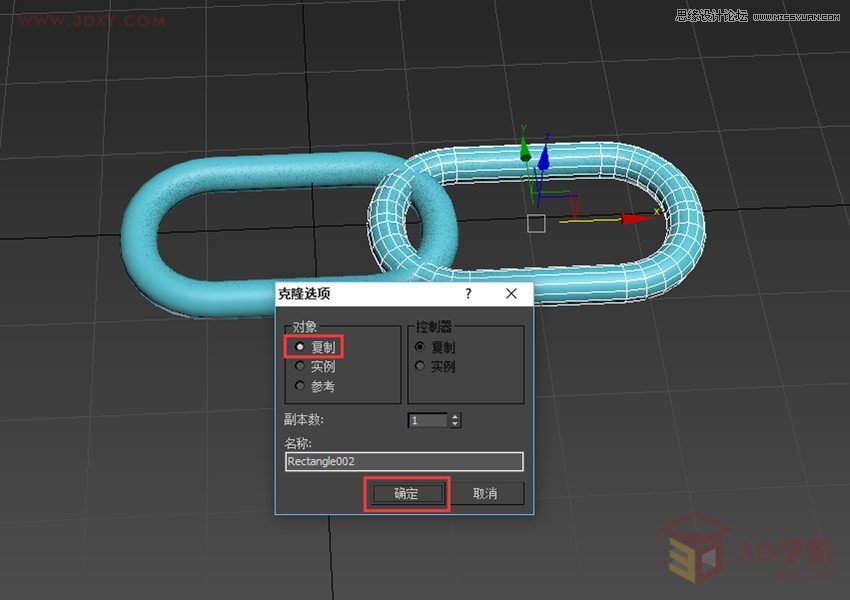This screenshot has height=600, width=850.
Task: Click the green Y-axis arrow of the gizmo
Action: (x=524, y=155)
